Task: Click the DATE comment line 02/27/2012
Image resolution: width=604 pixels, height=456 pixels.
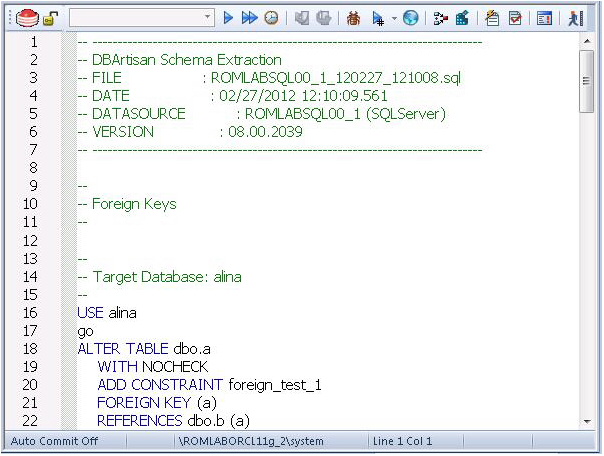Action: click(232, 96)
